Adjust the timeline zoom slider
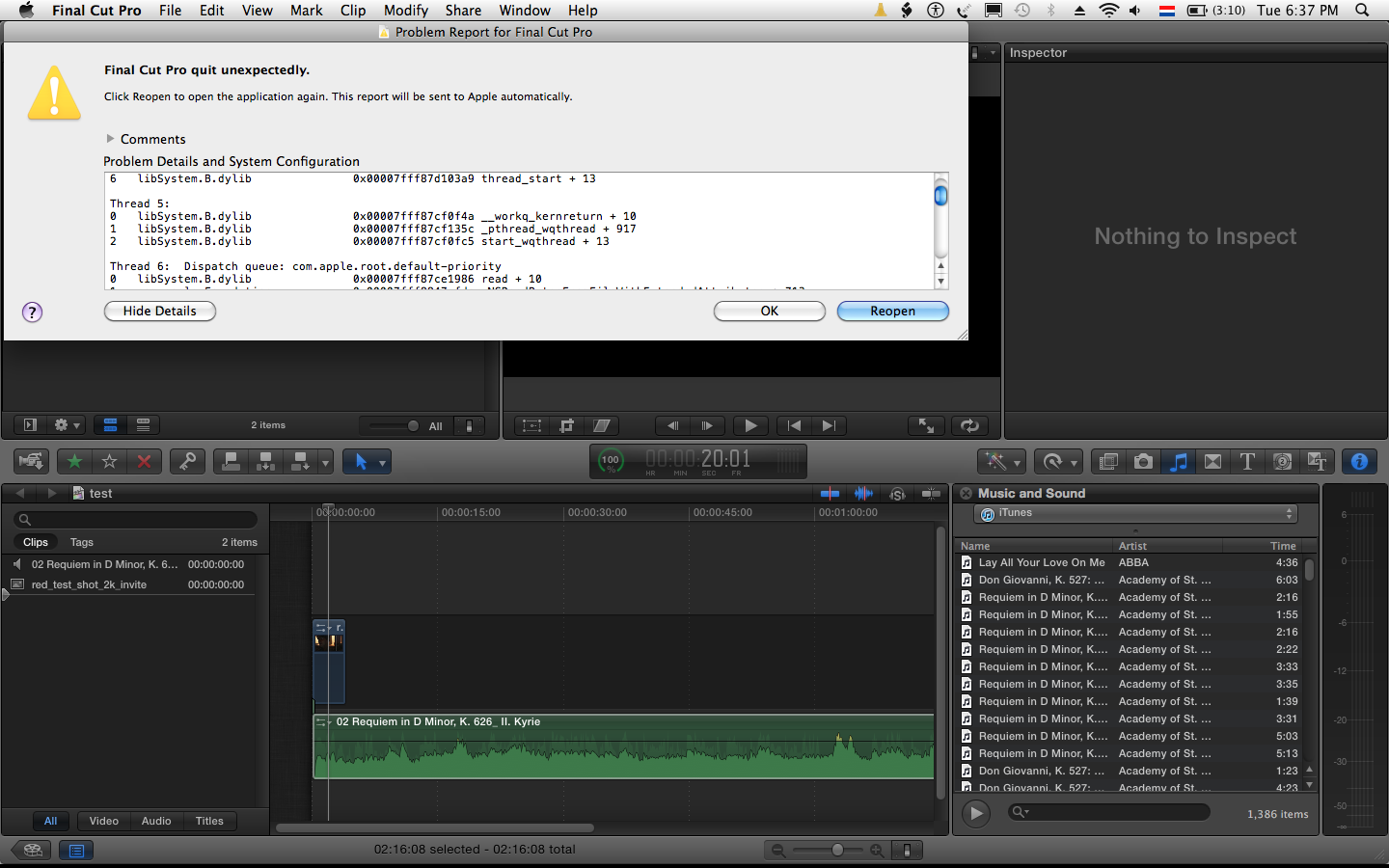1389x868 pixels. [x=836, y=850]
